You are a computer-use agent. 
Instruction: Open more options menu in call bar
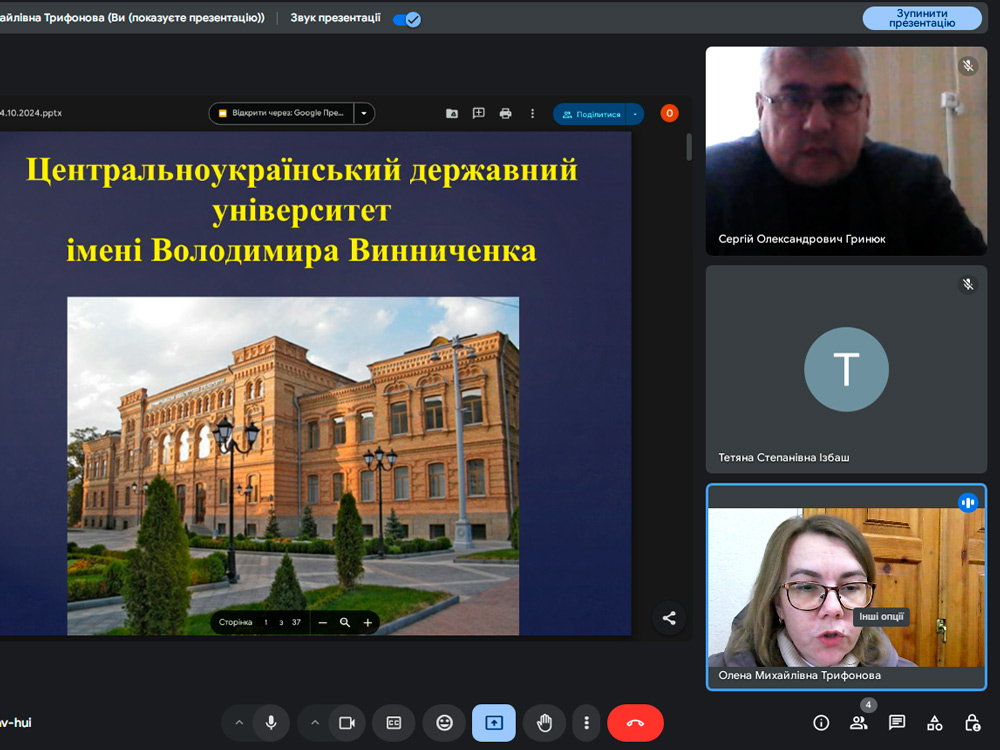[587, 722]
